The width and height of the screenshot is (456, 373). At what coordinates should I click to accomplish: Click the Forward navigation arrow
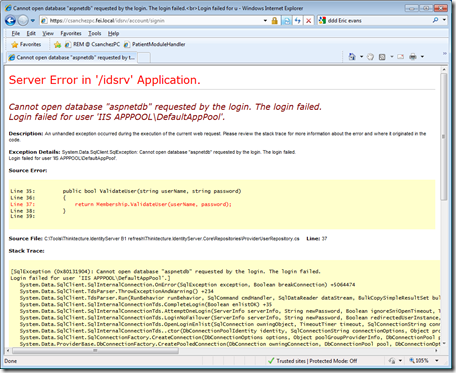coord(23,21)
